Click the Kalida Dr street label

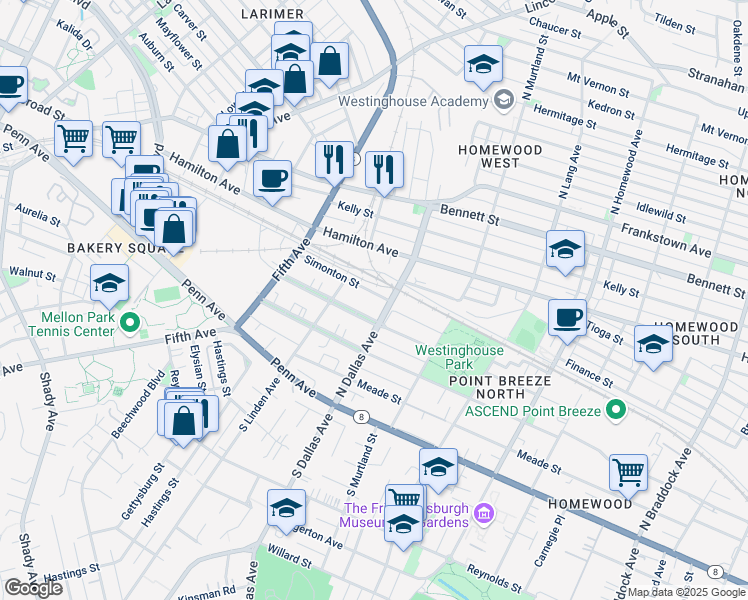click(x=74, y=35)
